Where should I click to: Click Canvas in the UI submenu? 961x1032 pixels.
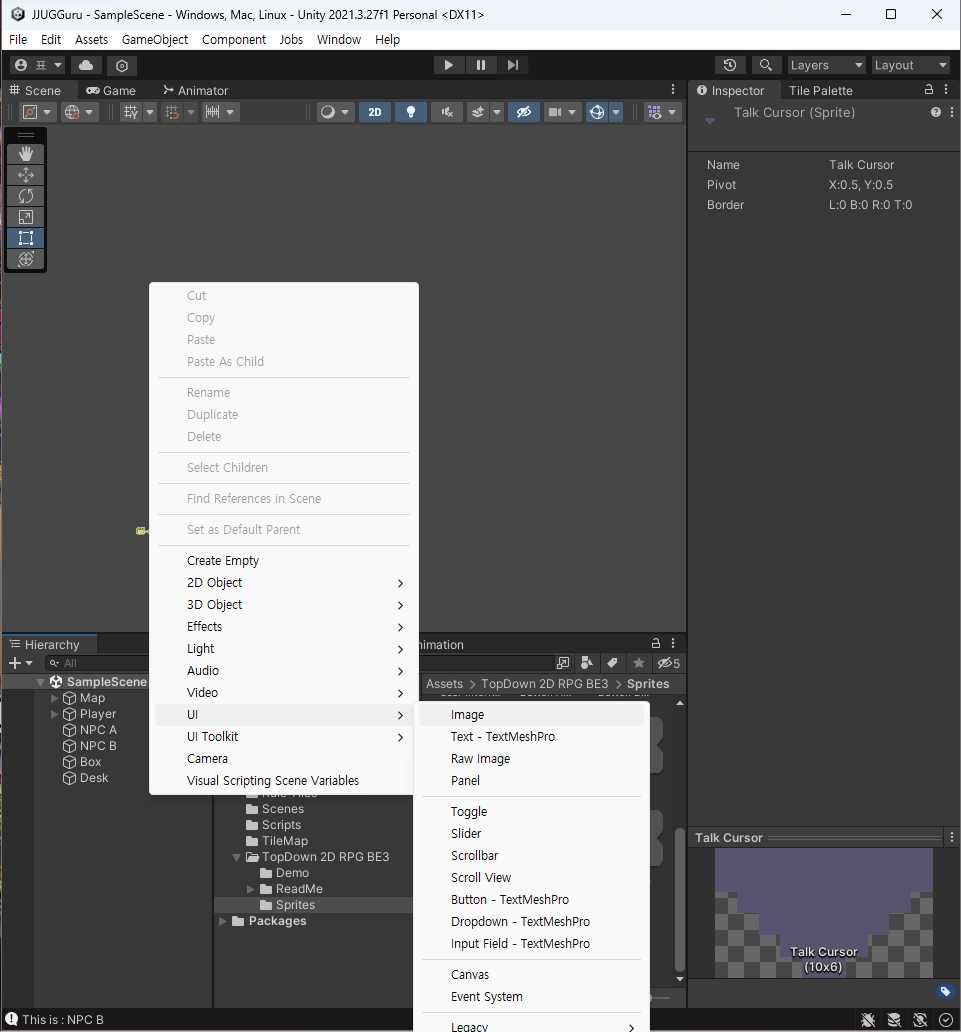pos(531,975)
